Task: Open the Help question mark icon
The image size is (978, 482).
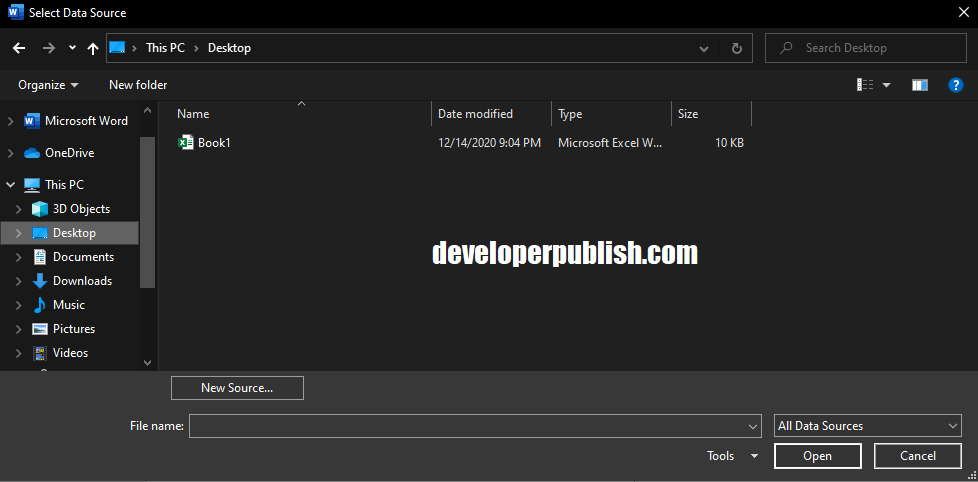Action: click(x=956, y=85)
